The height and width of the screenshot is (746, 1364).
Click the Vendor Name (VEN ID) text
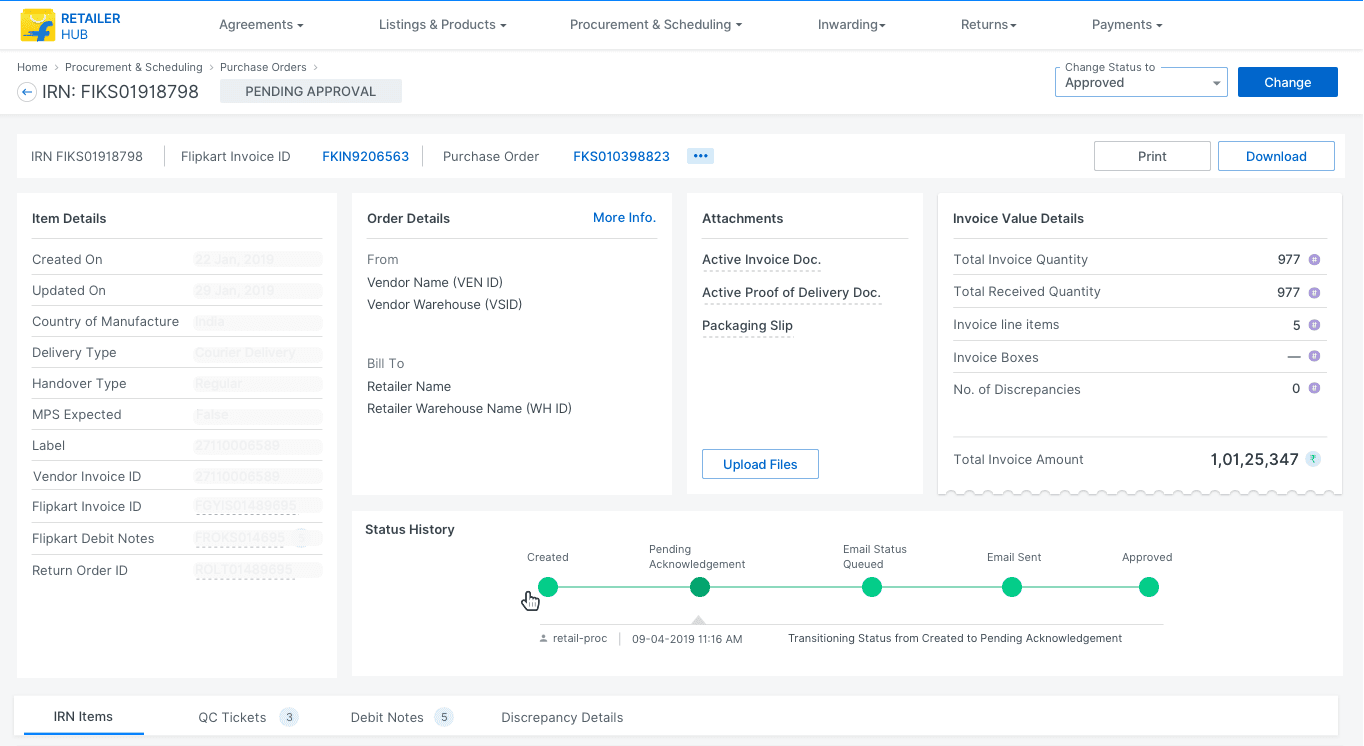click(433, 282)
